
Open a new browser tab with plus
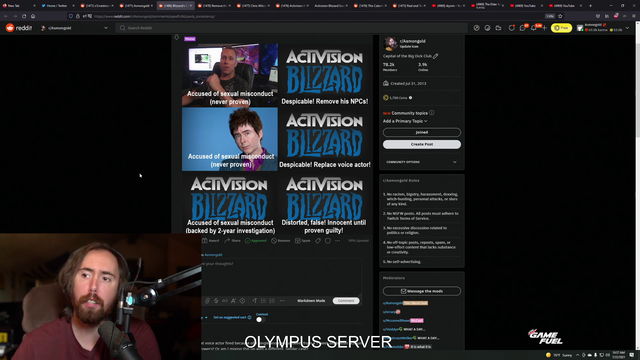pos(590,6)
